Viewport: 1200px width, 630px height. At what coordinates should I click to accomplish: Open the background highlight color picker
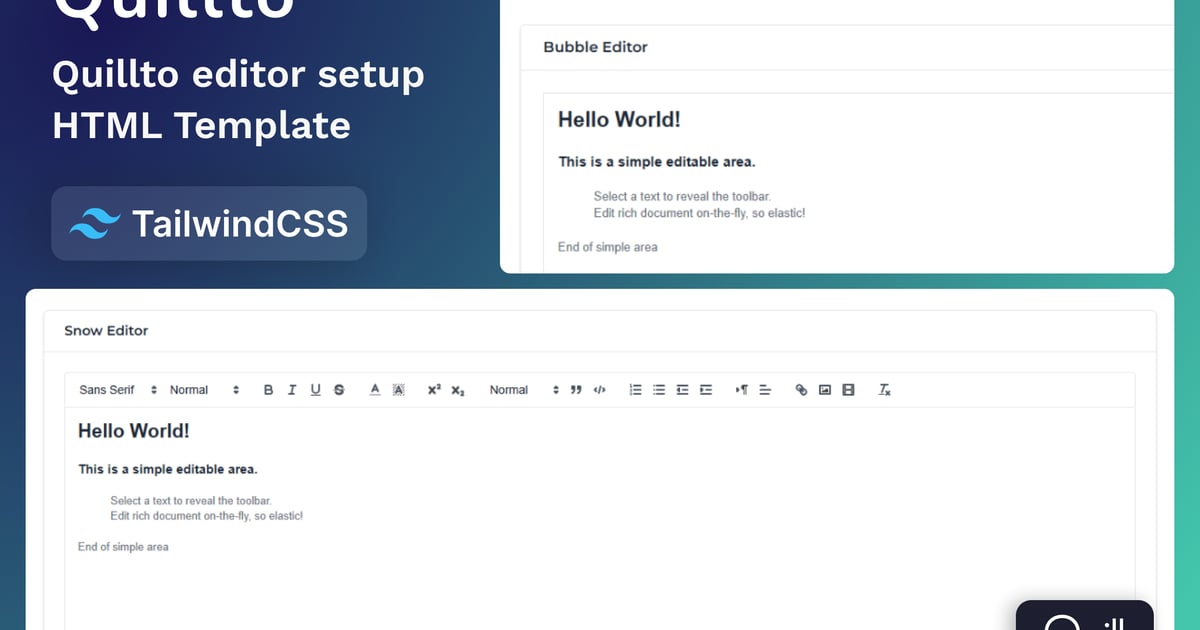point(398,390)
